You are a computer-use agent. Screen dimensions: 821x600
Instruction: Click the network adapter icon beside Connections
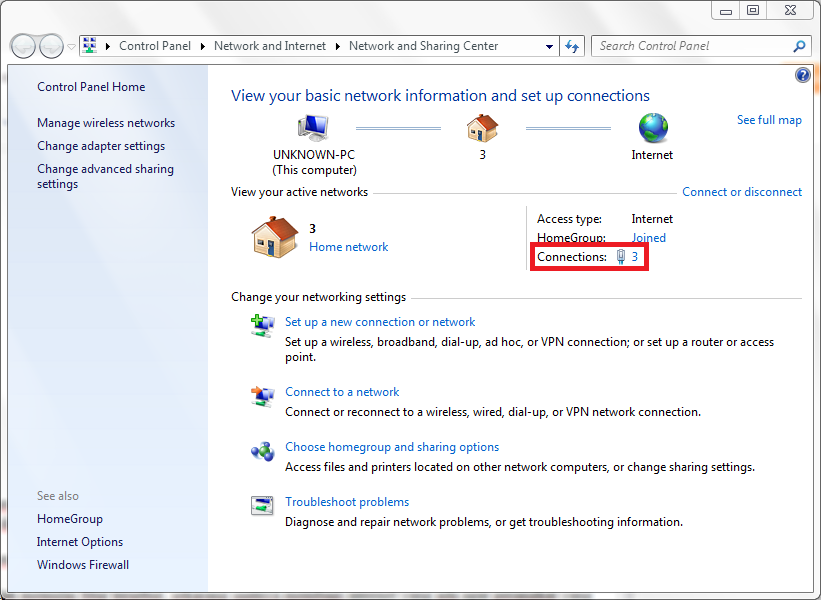pos(620,257)
